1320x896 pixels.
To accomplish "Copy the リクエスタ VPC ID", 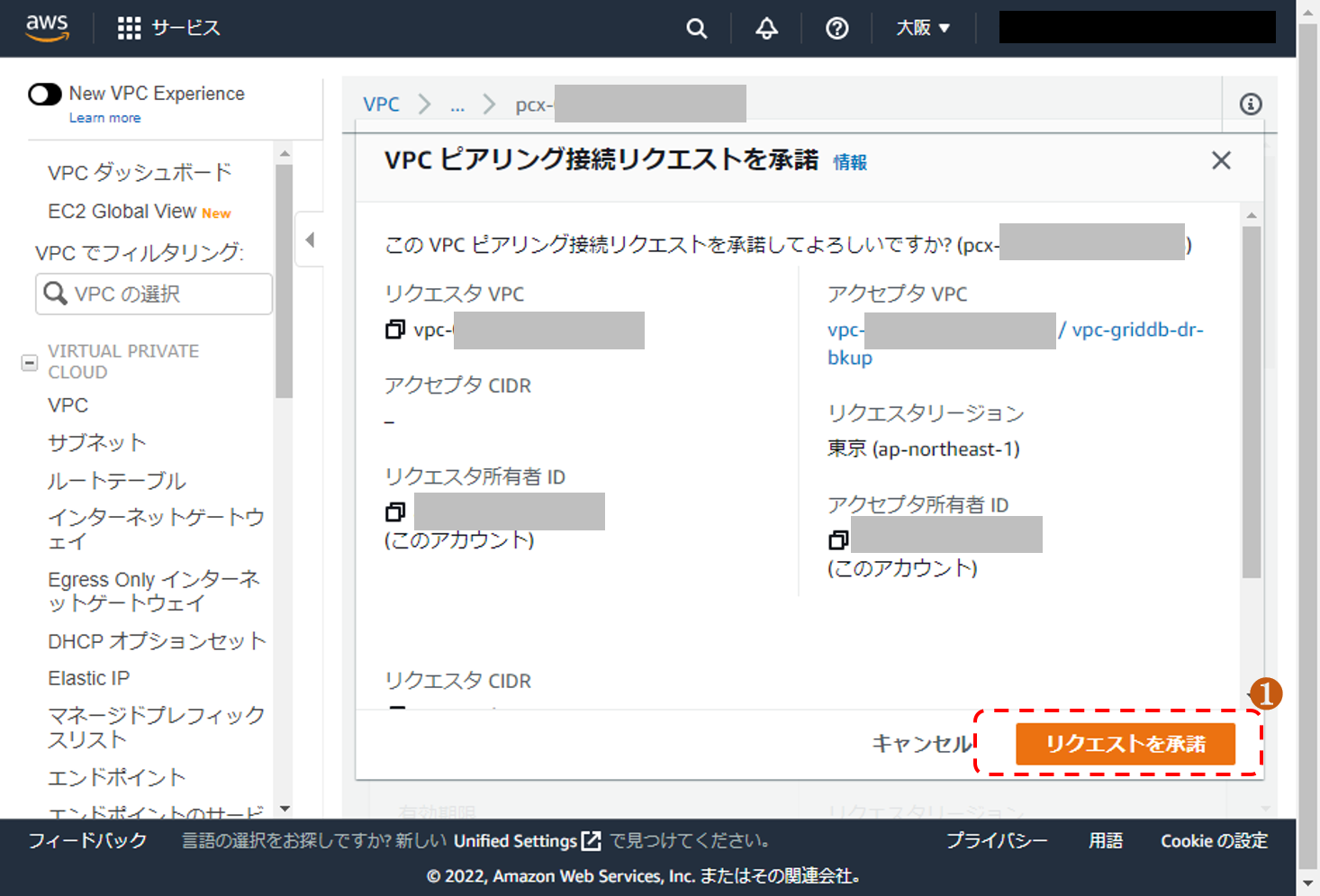I will (x=394, y=330).
